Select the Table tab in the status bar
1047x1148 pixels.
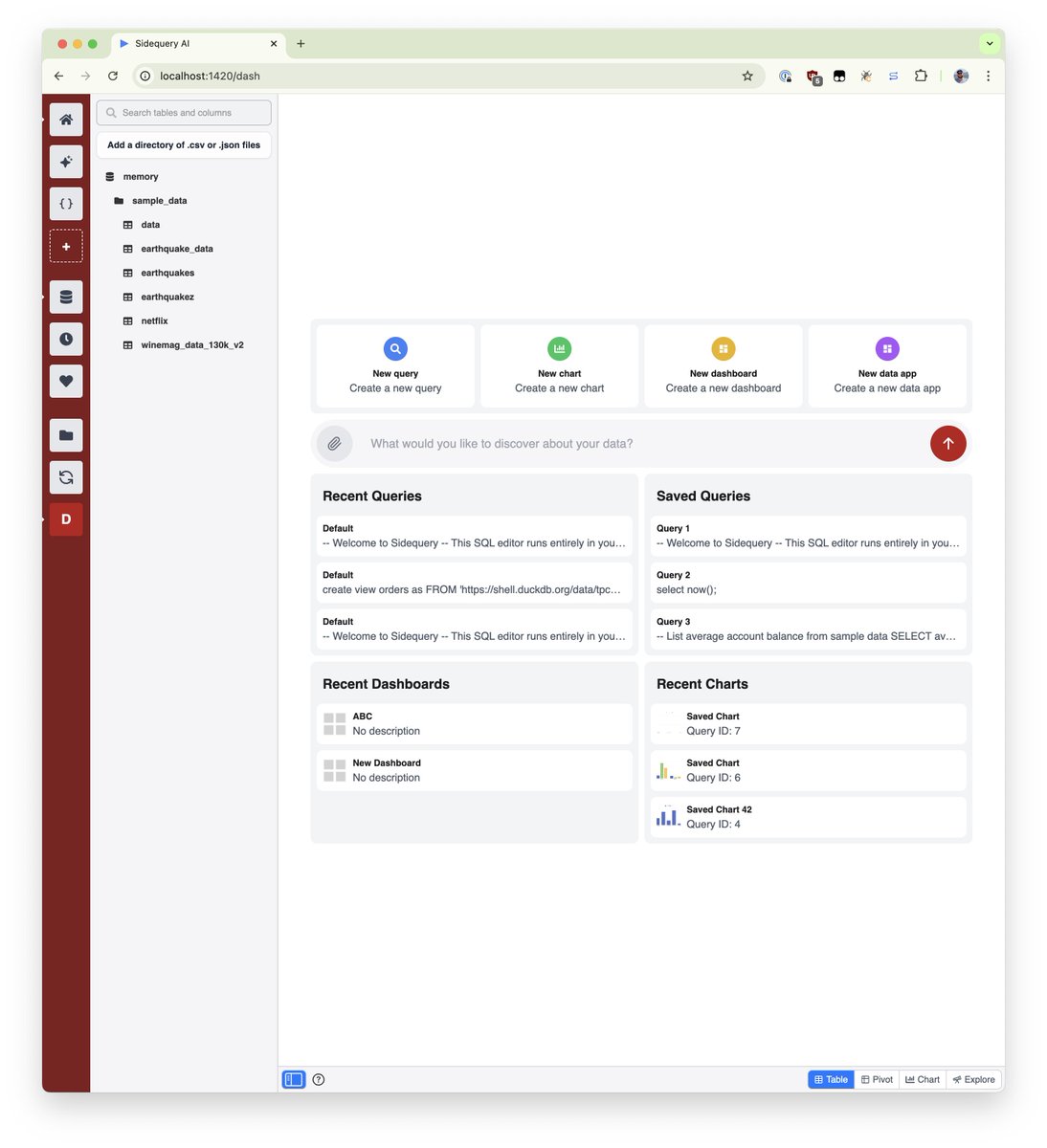pos(830,1079)
